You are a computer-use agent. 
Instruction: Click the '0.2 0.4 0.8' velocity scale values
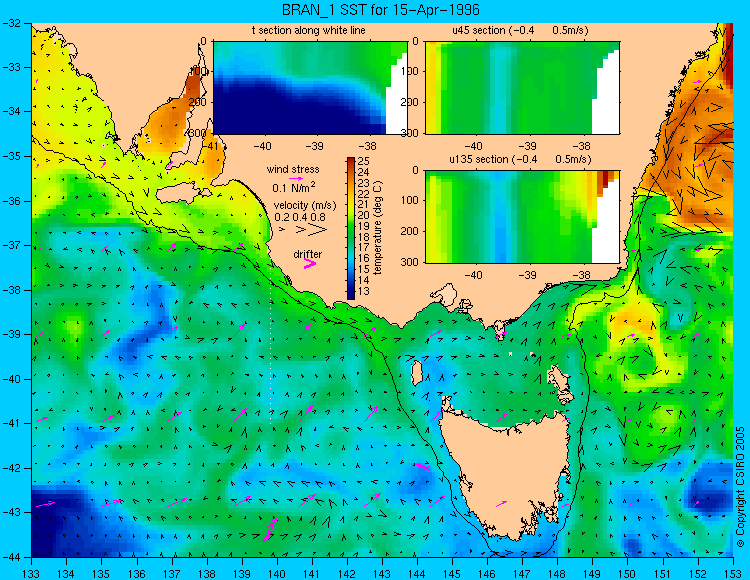pyautogui.click(x=300, y=217)
